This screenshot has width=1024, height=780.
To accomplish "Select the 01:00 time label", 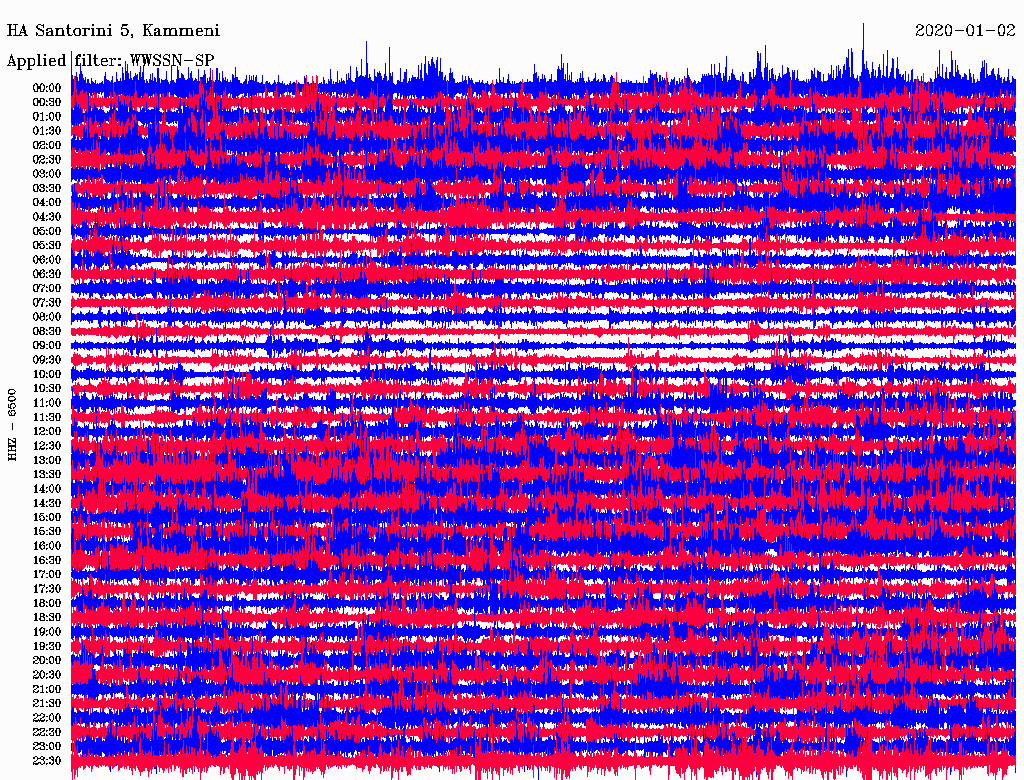I will [47, 116].
